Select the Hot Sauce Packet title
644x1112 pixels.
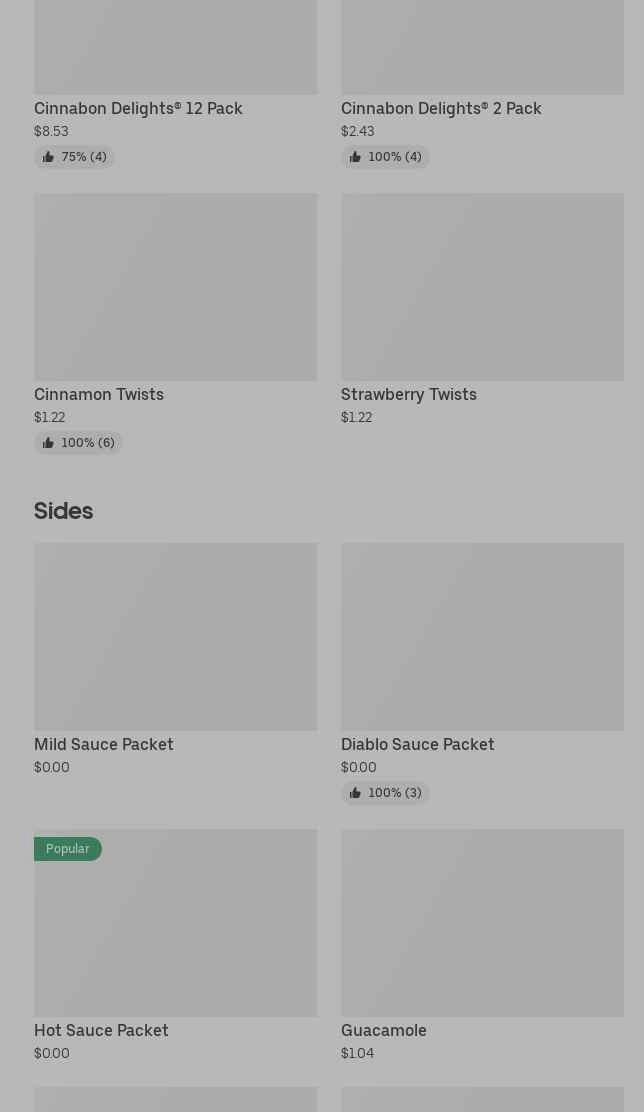click(x=101, y=1030)
